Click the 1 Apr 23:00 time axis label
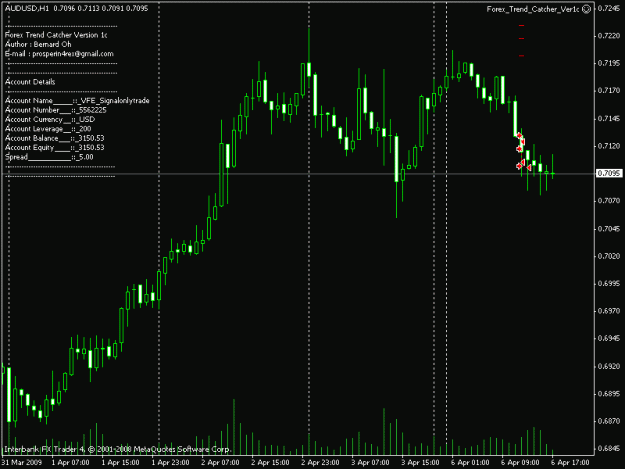Image resolution: width=625 pixels, height=469 pixels. (x=170, y=463)
